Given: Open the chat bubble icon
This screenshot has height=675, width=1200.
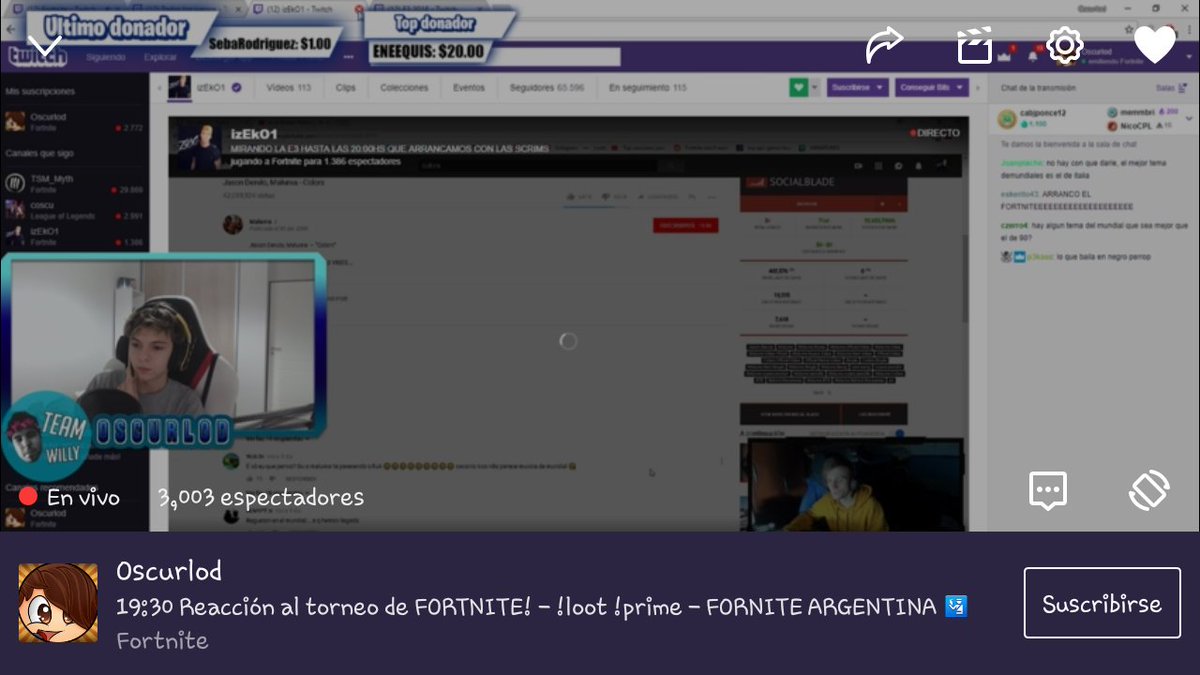Looking at the screenshot, I should tap(1048, 490).
